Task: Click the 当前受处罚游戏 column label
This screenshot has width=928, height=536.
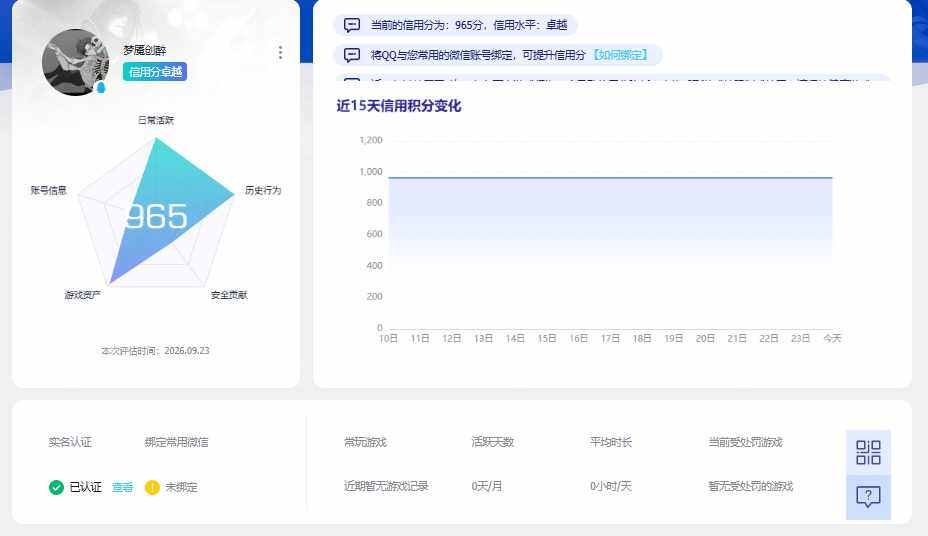Action: pyautogui.click(x=745, y=442)
